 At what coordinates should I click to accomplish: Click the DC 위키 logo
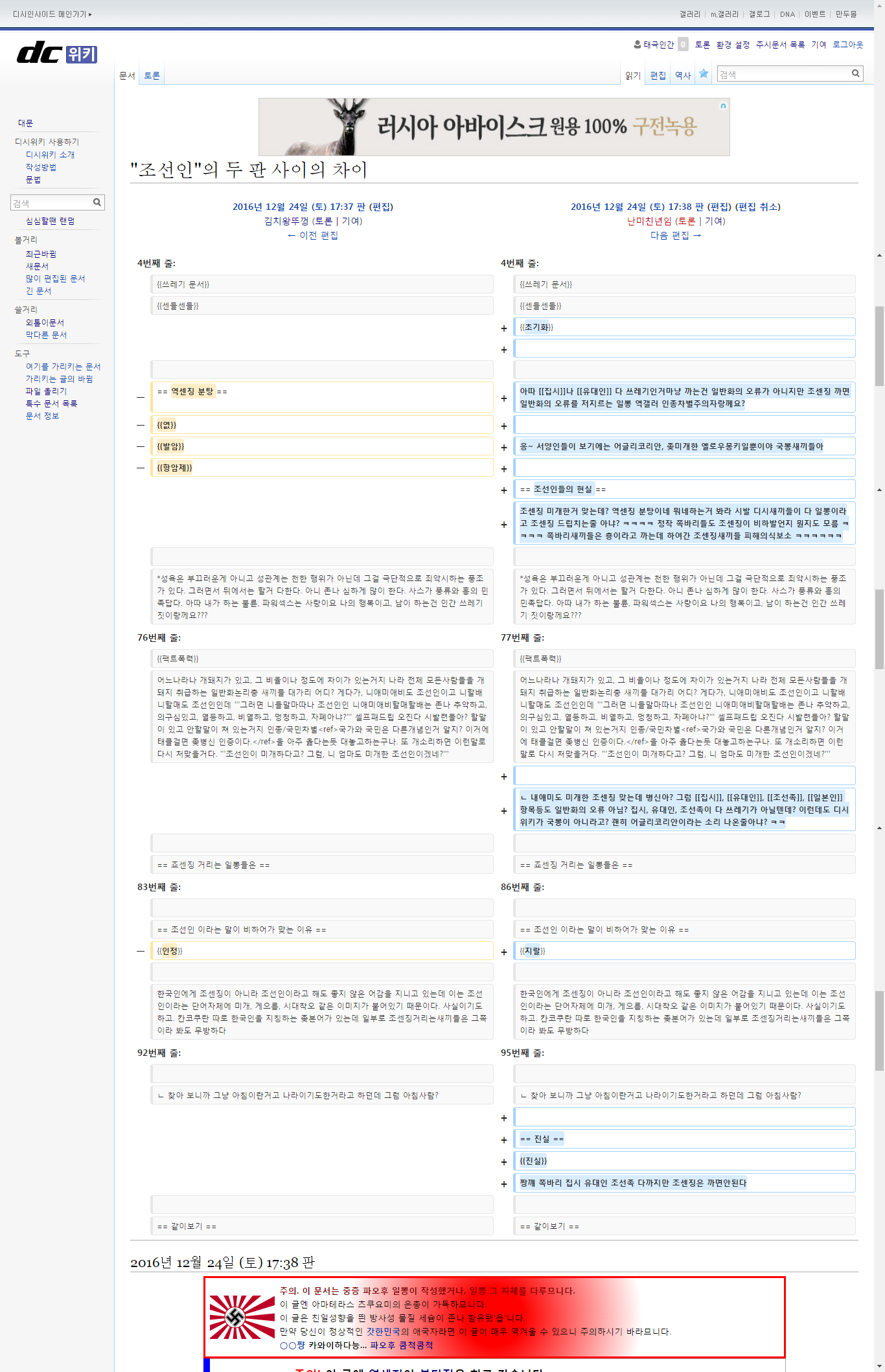(x=57, y=53)
